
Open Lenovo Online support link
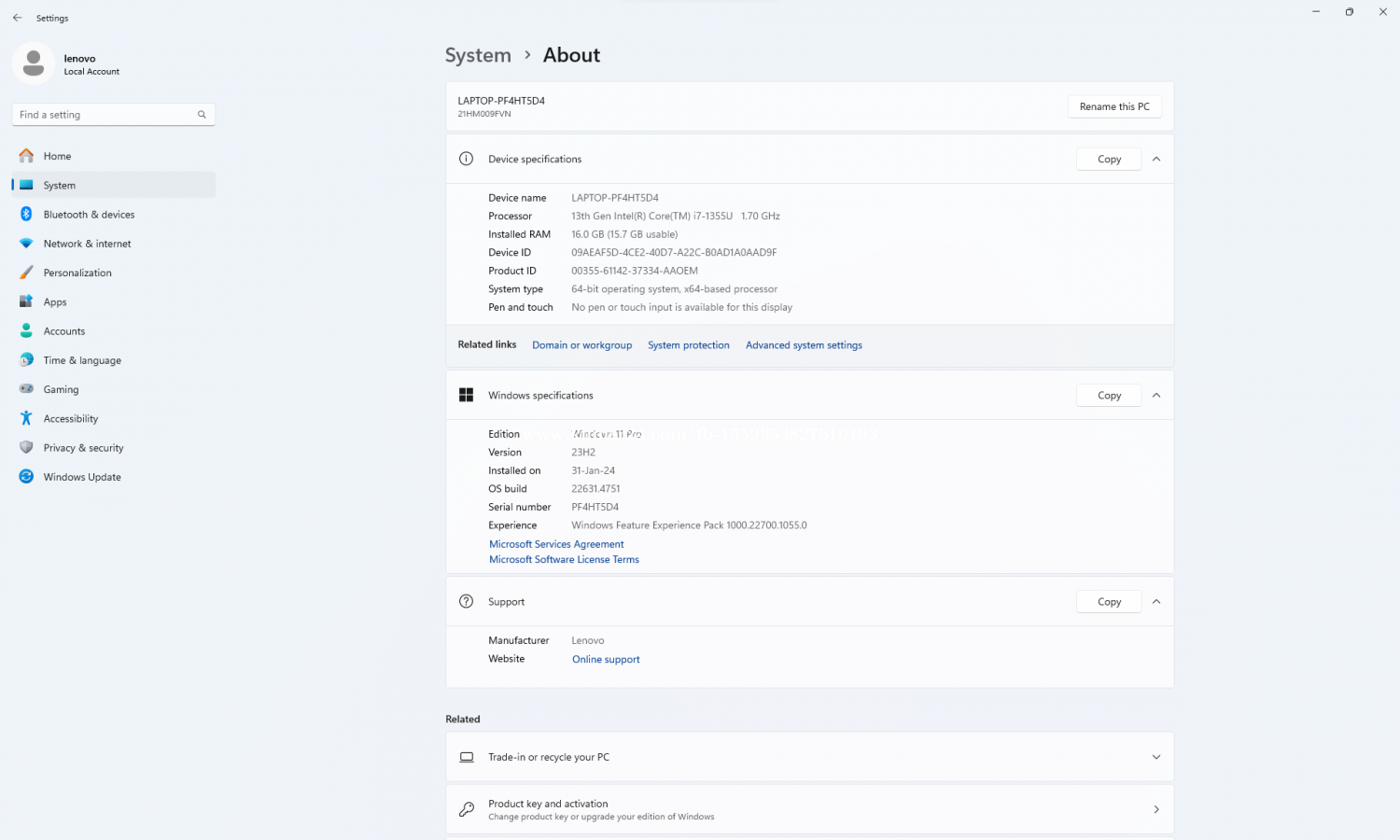click(x=606, y=659)
